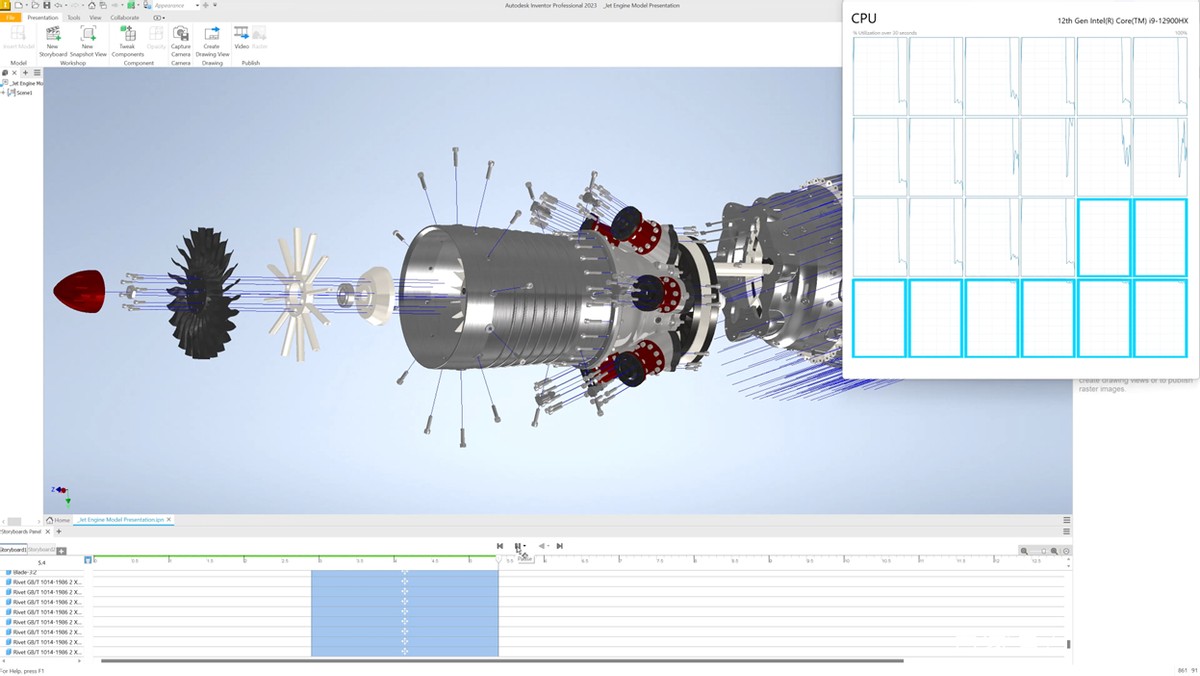Click the Create Drawing View tool
This screenshot has width=1200, height=676.
click(x=212, y=40)
